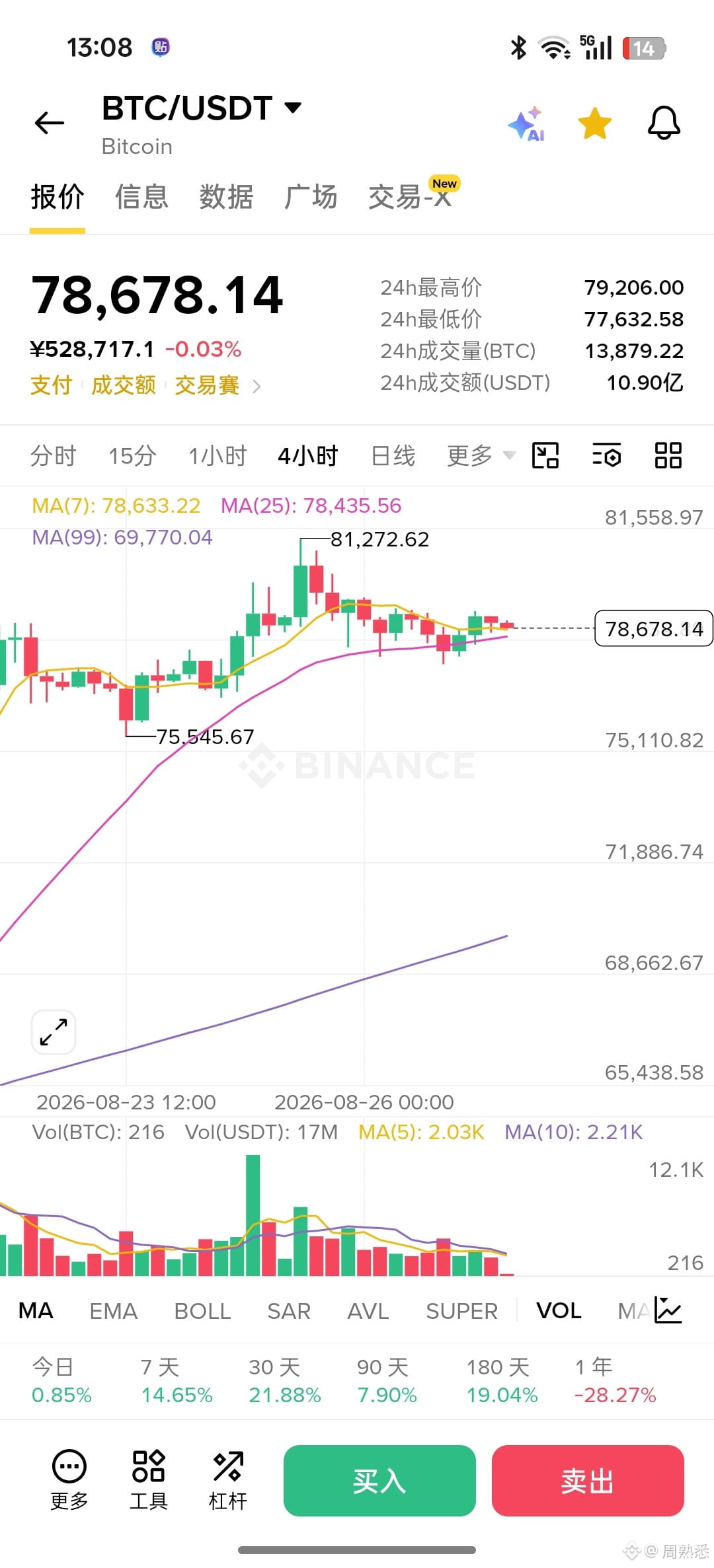Toggle the MA main indicator
This screenshot has height=1568, width=714.
point(36,1310)
